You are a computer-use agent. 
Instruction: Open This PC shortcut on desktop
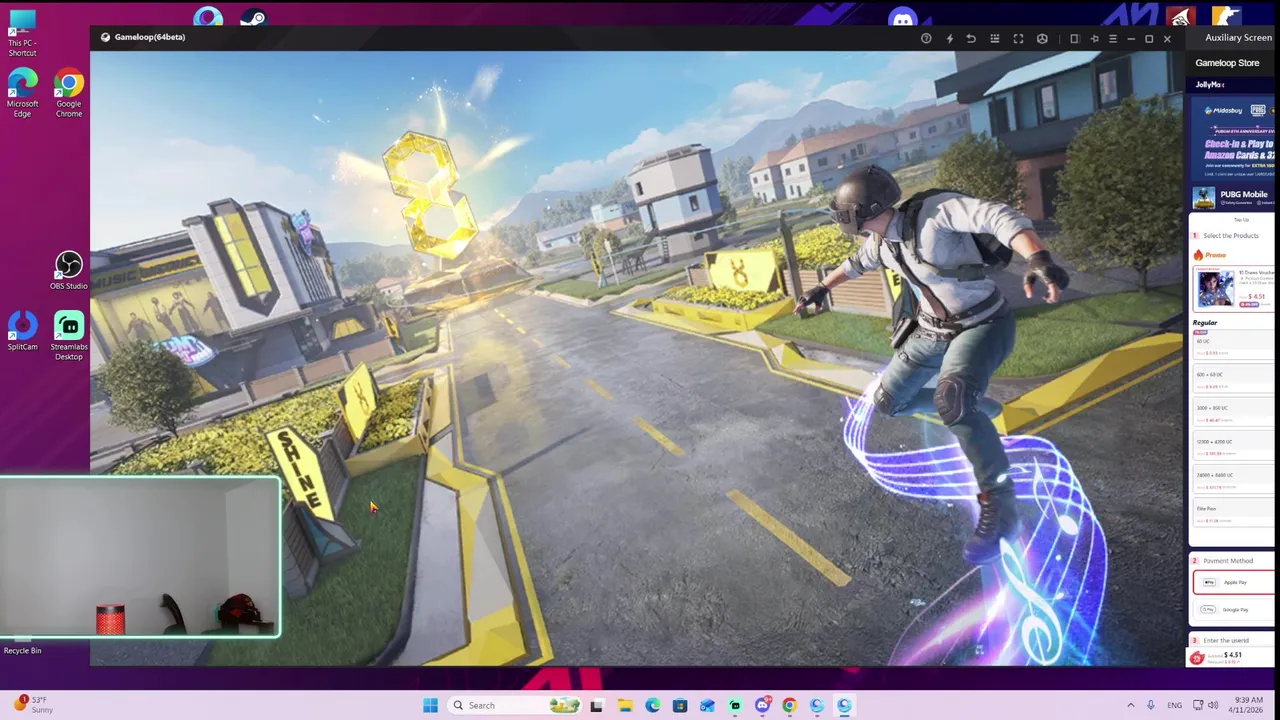coord(22,32)
